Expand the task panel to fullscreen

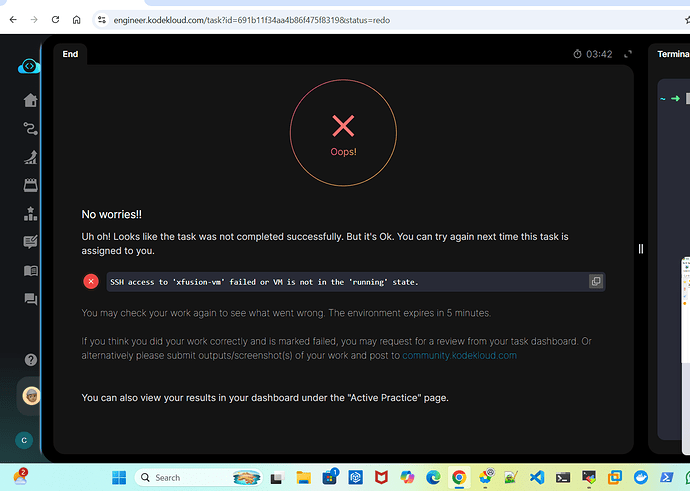coord(628,54)
